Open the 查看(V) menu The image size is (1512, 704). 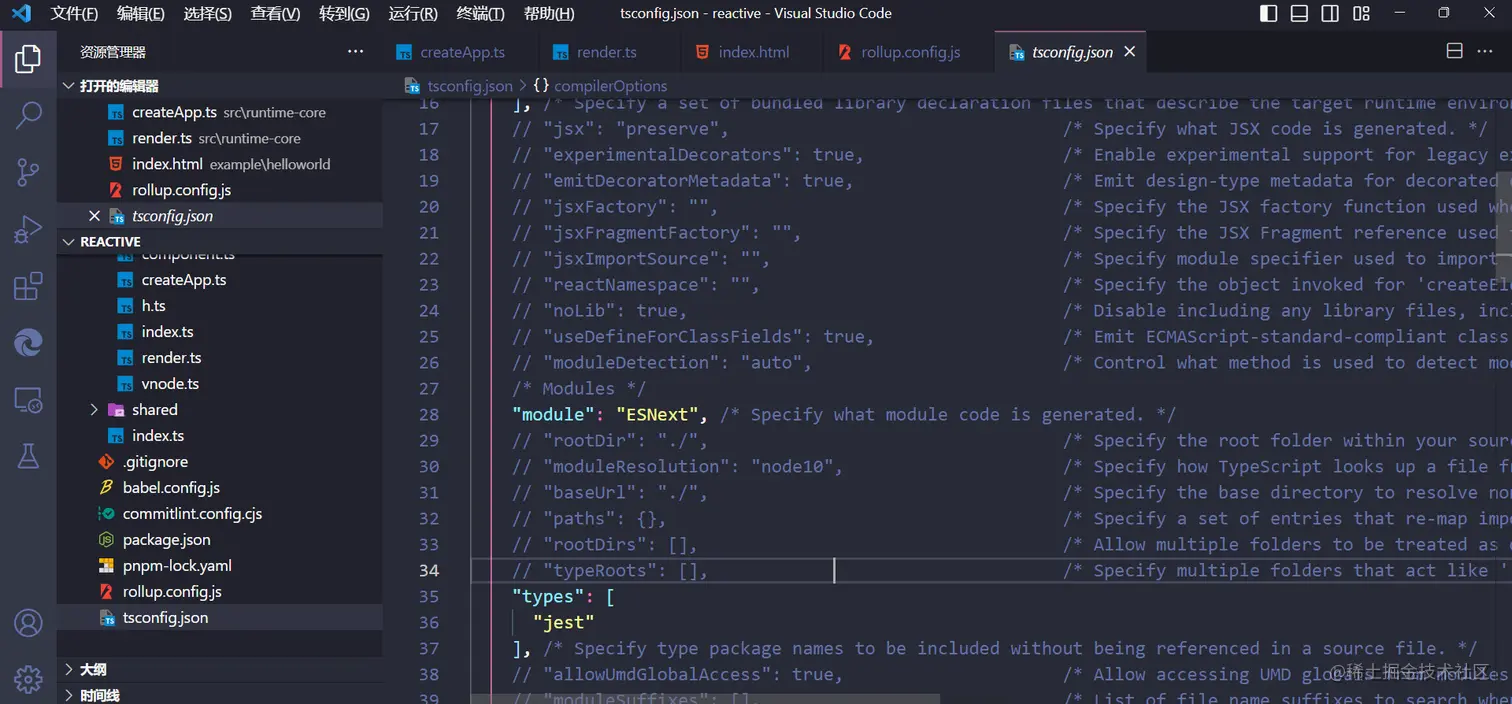(276, 13)
